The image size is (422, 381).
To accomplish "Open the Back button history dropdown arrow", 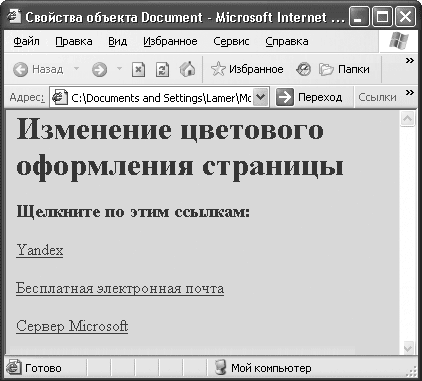I will pyautogui.click(x=76, y=69).
